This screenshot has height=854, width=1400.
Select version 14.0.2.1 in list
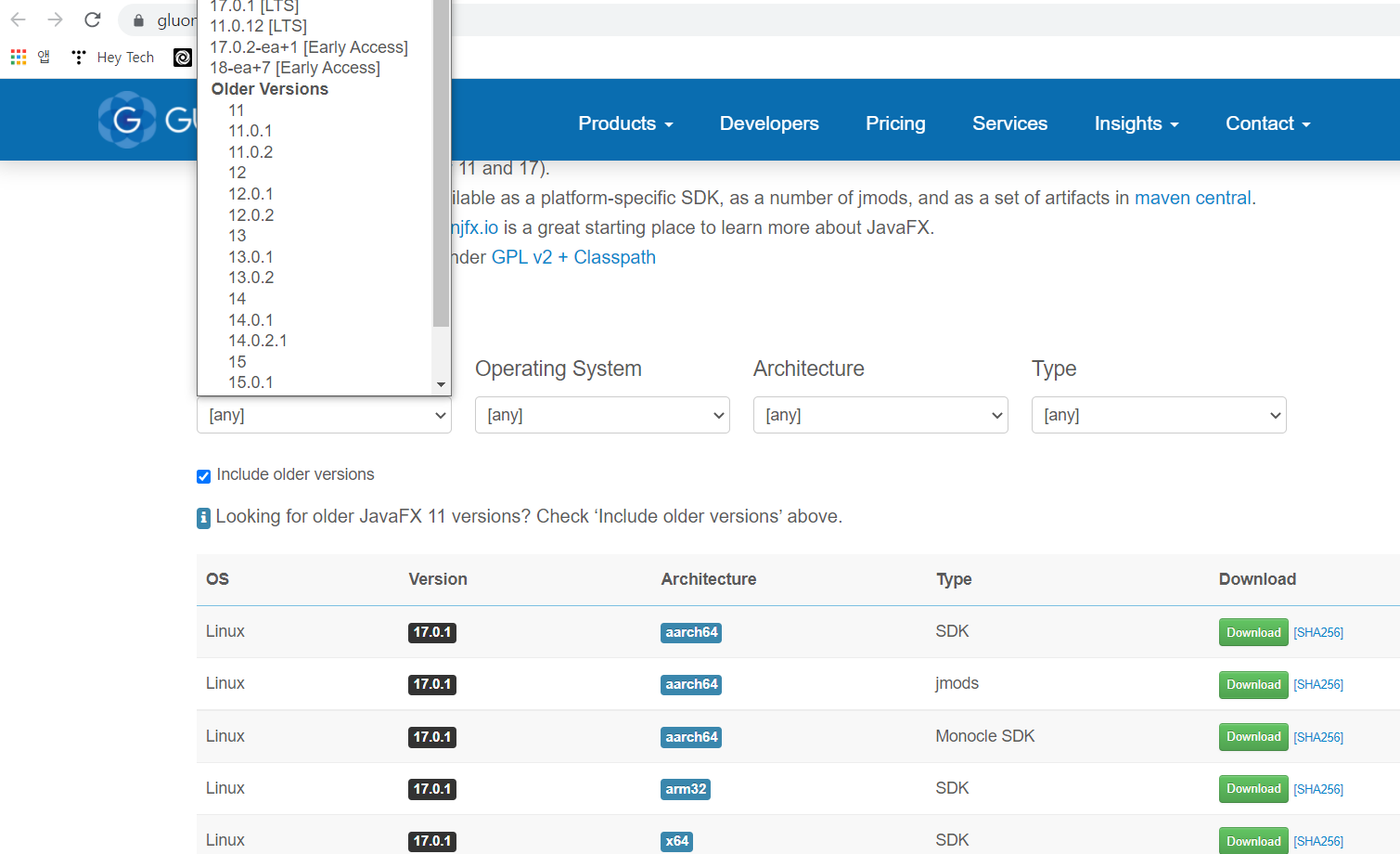point(315,341)
